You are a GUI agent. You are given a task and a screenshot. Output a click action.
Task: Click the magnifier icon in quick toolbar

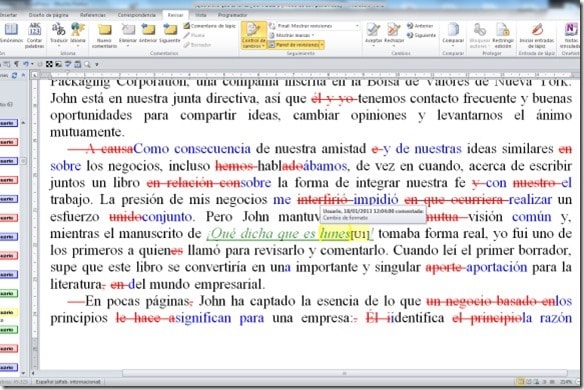(x=87, y=64)
